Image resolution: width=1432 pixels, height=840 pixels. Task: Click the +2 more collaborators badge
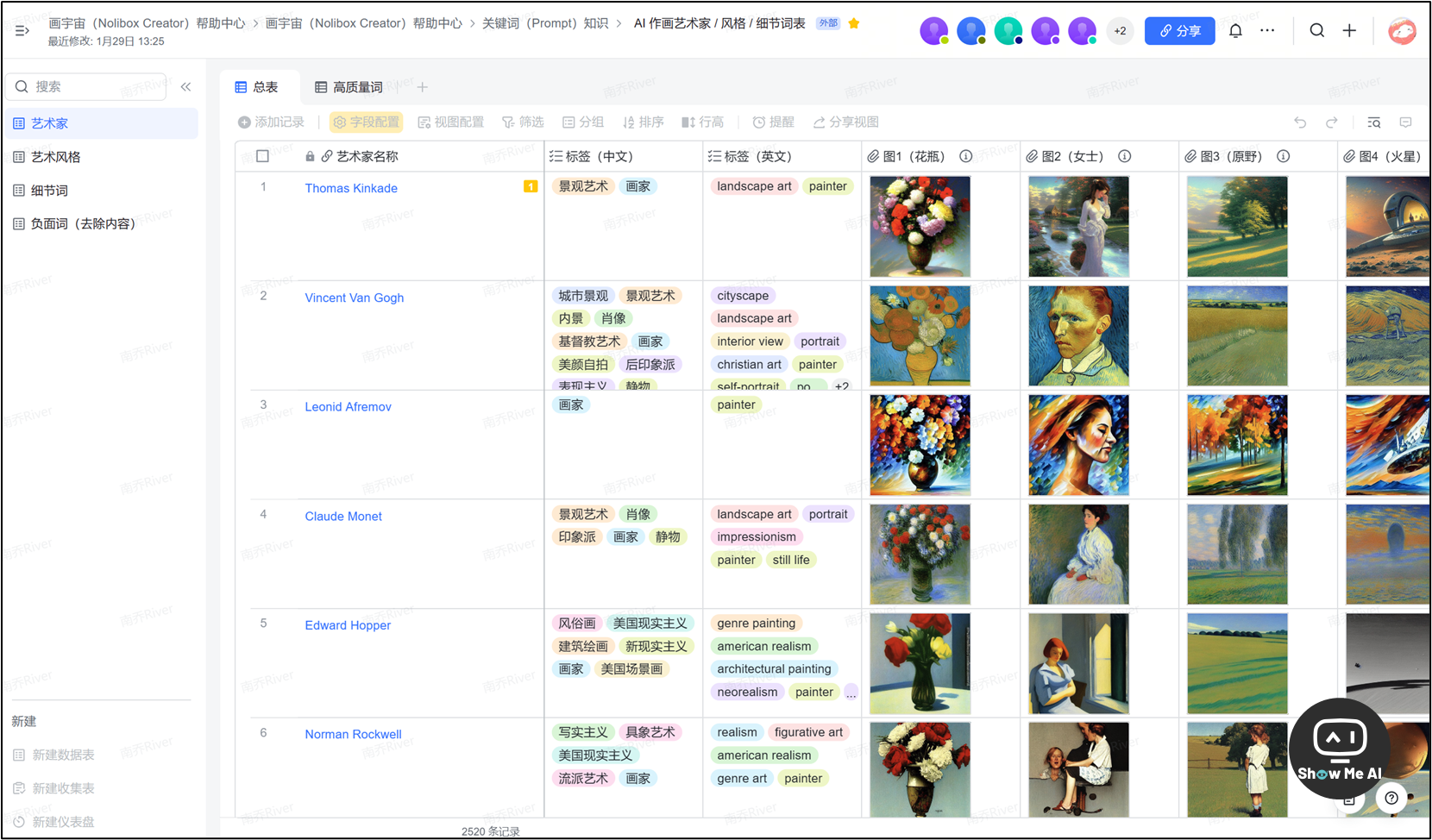[1120, 31]
